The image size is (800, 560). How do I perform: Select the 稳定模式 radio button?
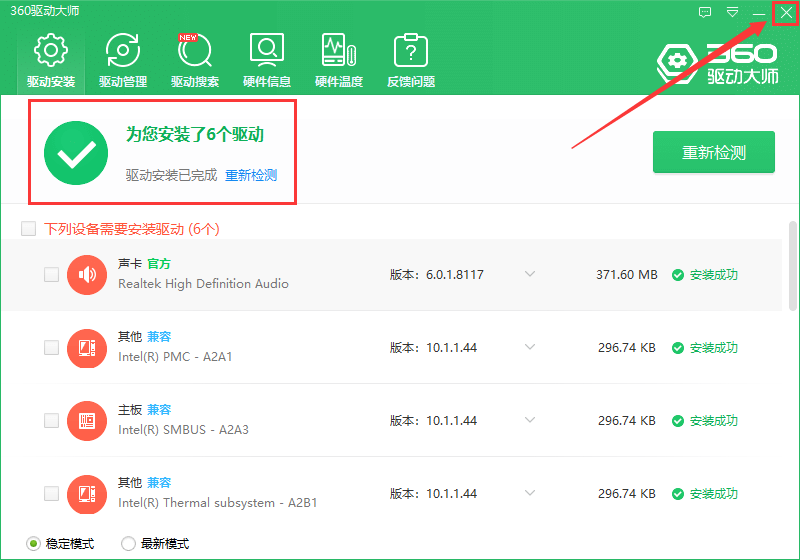coord(33,544)
